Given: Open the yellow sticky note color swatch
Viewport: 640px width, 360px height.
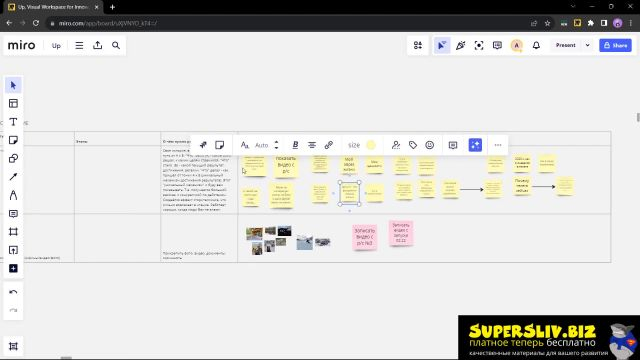Looking at the screenshot, I should pyautogui.click(x=371, y=145).
